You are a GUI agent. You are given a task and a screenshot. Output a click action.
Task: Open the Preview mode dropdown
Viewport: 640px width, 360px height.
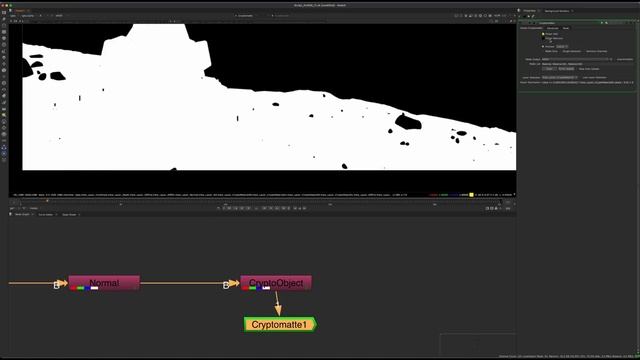562,47
